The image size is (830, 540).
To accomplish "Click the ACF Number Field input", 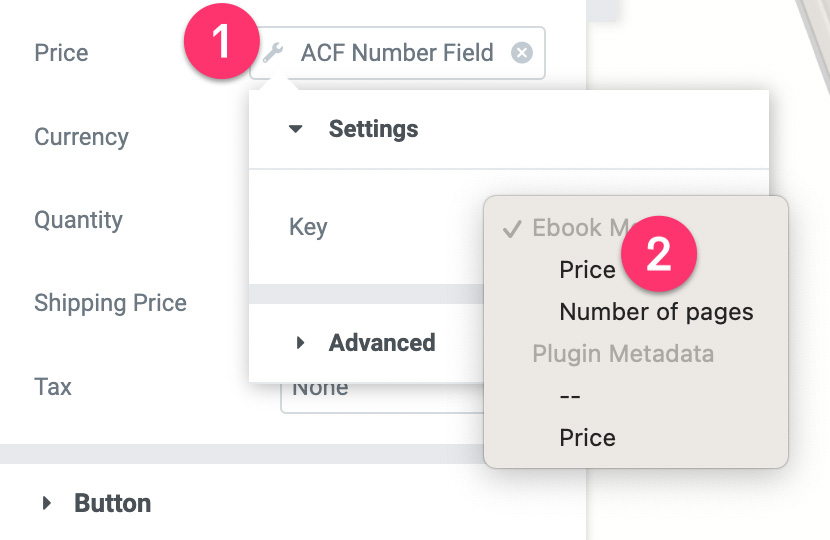I will (397, 53).
